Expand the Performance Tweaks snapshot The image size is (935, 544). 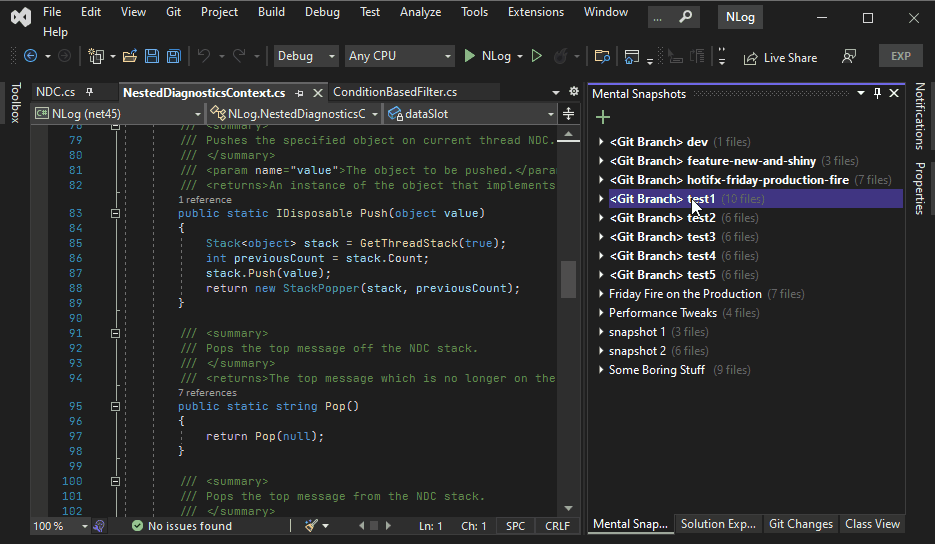601,313
